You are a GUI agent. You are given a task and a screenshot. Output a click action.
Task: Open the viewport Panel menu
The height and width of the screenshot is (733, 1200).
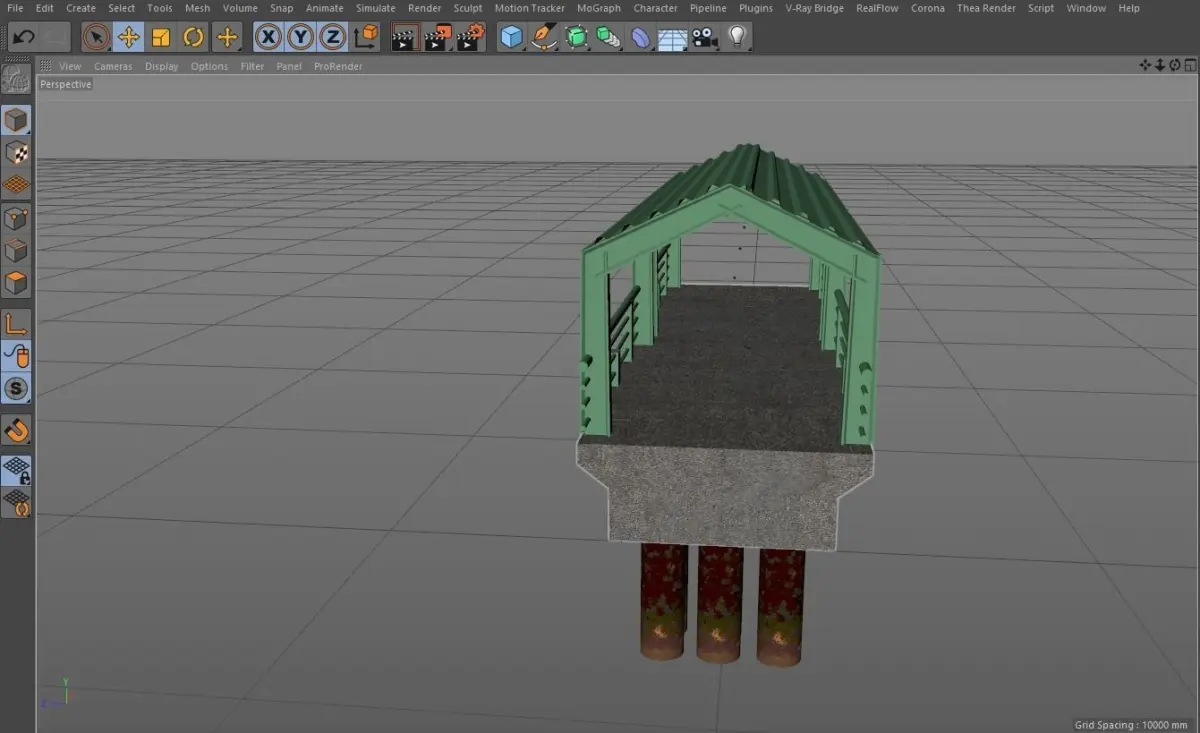[289, 66]
